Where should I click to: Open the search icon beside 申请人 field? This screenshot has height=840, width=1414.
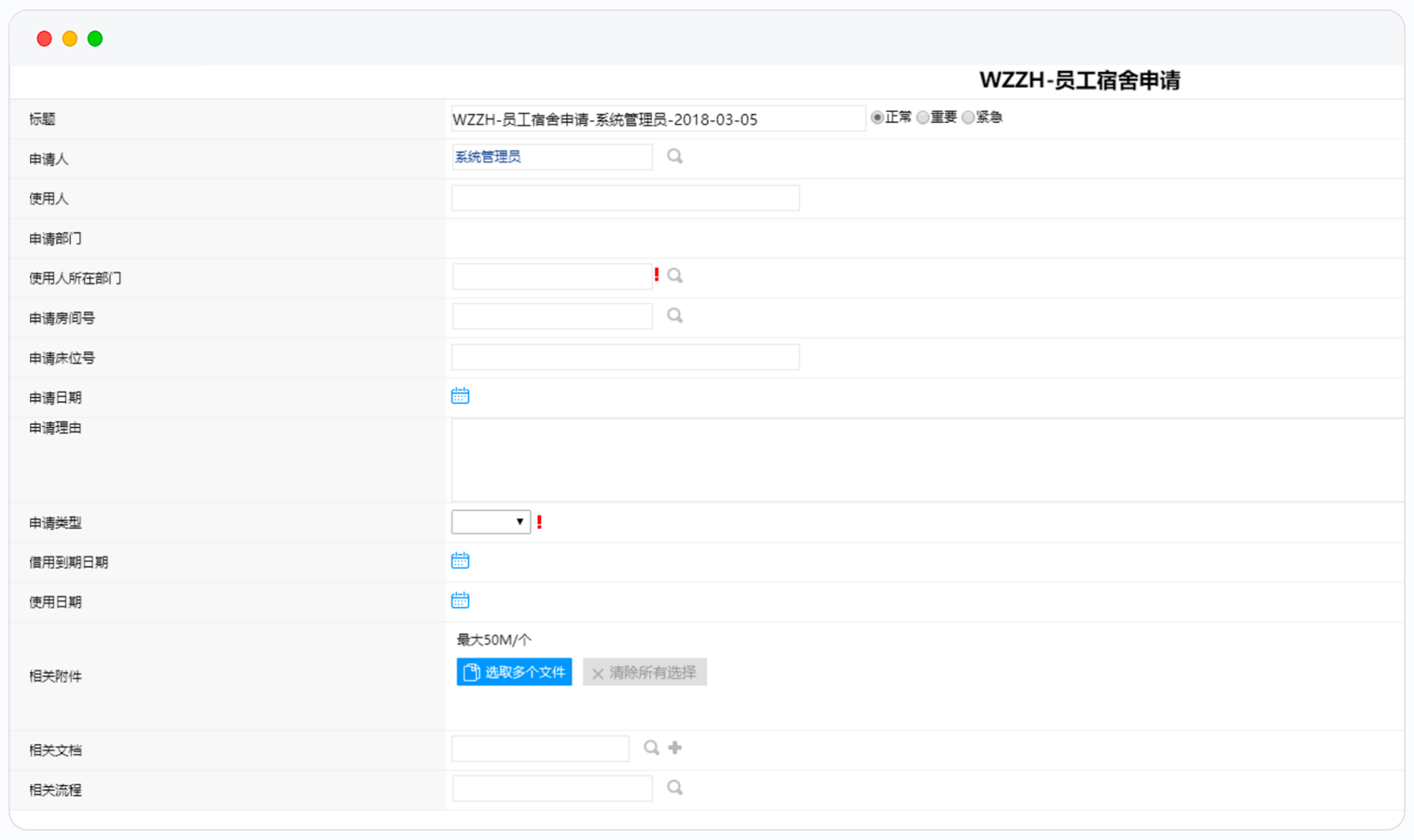(674, 157)
